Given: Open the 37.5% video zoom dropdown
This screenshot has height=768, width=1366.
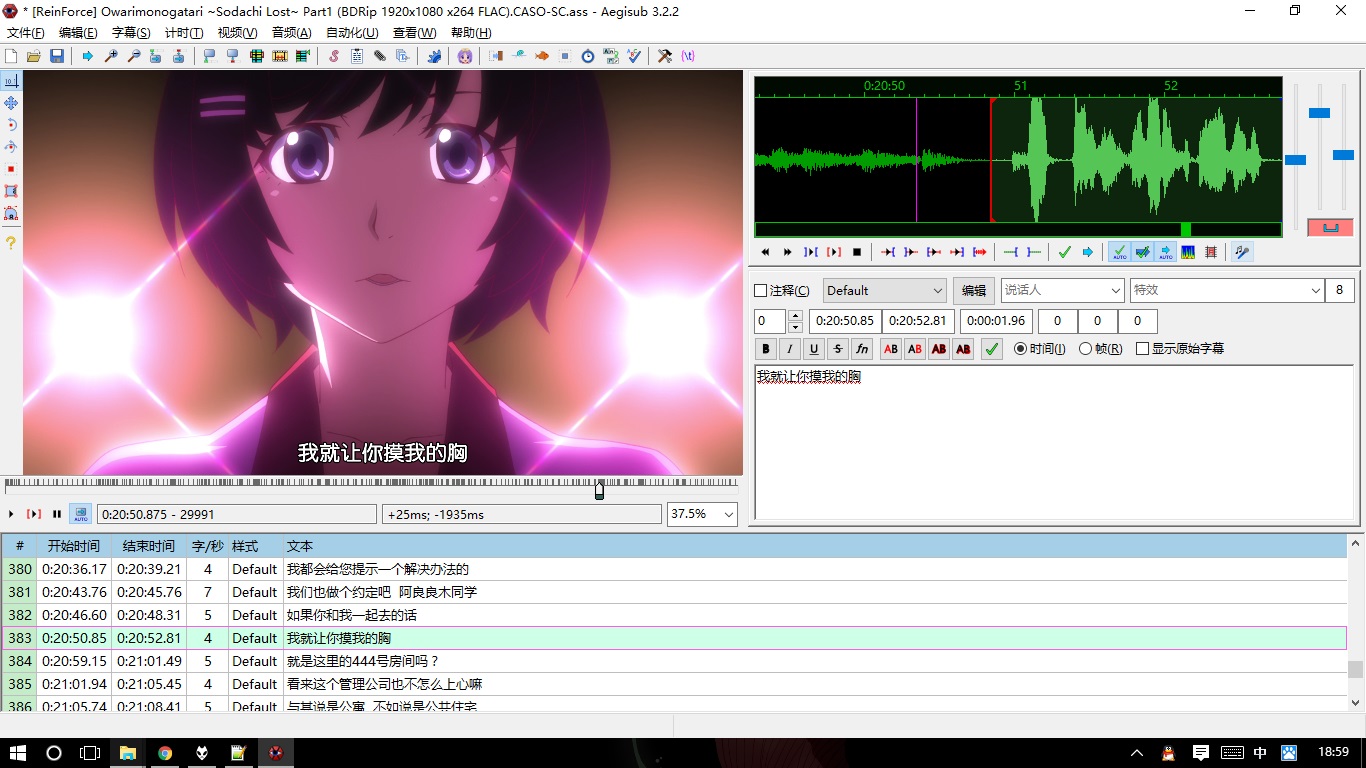Looking at the screenshot, I should point(702,514).
